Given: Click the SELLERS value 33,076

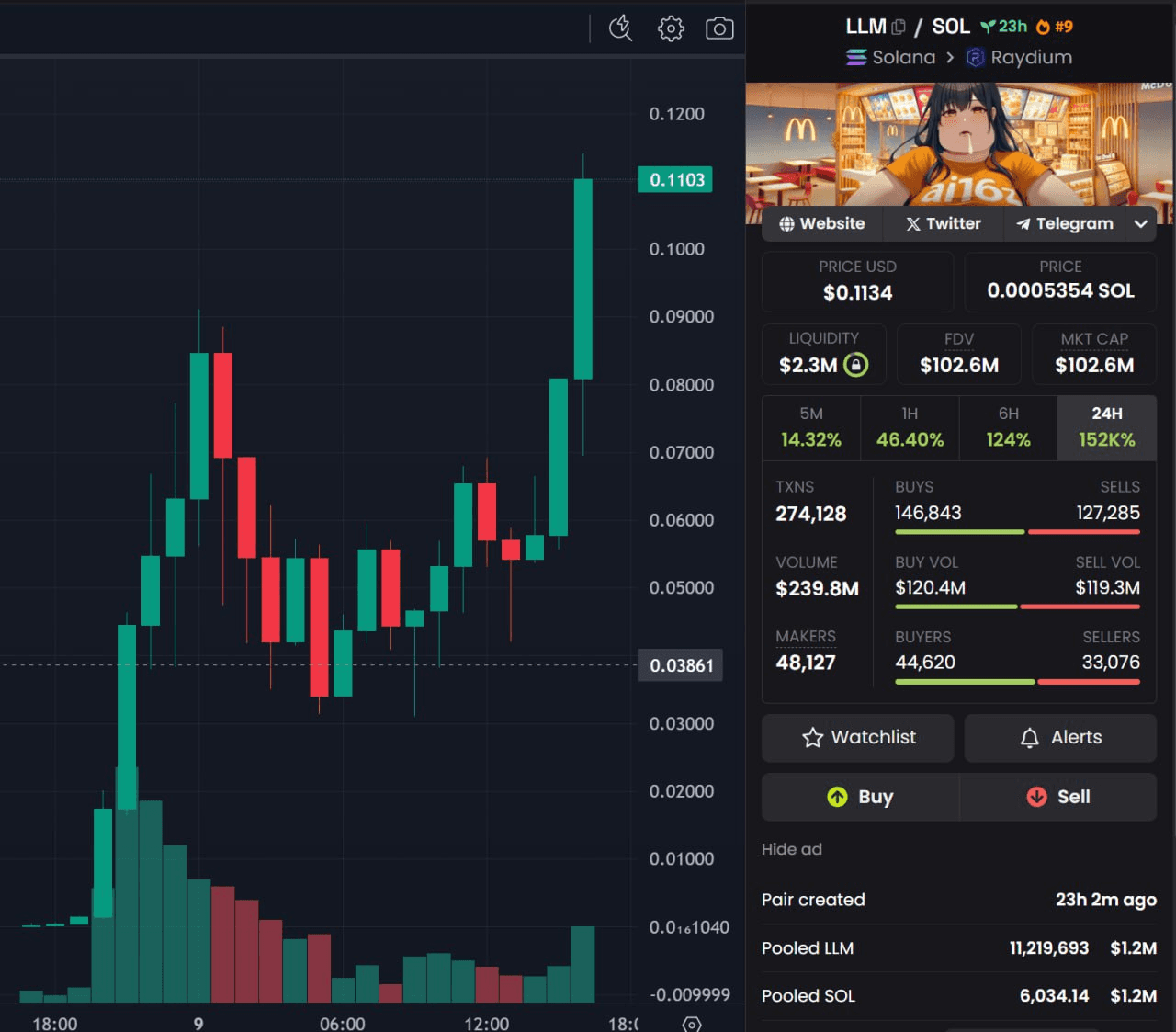Looking at the screenshot, I should coord(1111,663).
